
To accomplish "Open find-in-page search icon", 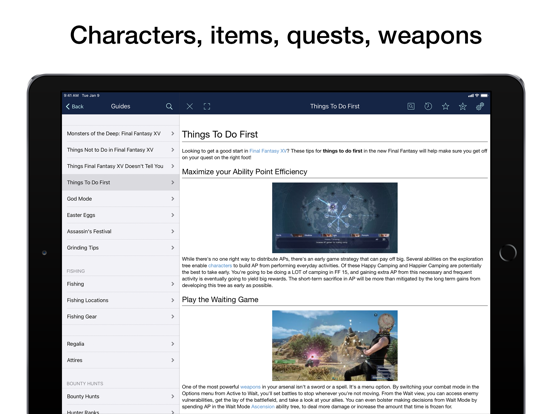I will 411,106.
